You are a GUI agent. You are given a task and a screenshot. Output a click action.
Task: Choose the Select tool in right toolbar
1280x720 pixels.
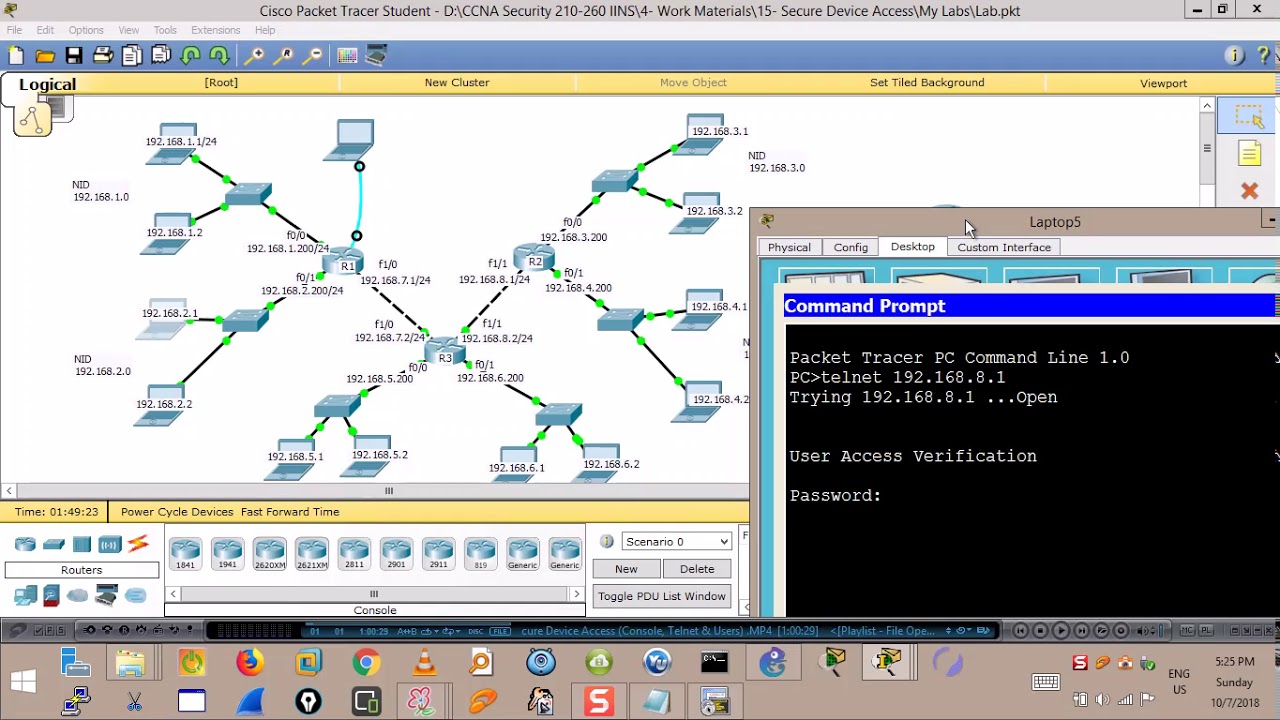(1249, 117)
